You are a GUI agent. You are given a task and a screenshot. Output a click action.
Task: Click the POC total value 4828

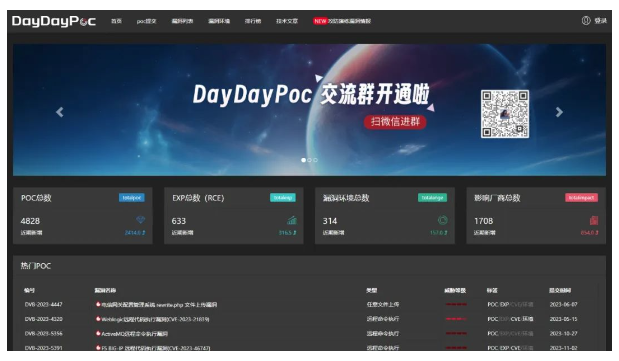pos(30,221)
